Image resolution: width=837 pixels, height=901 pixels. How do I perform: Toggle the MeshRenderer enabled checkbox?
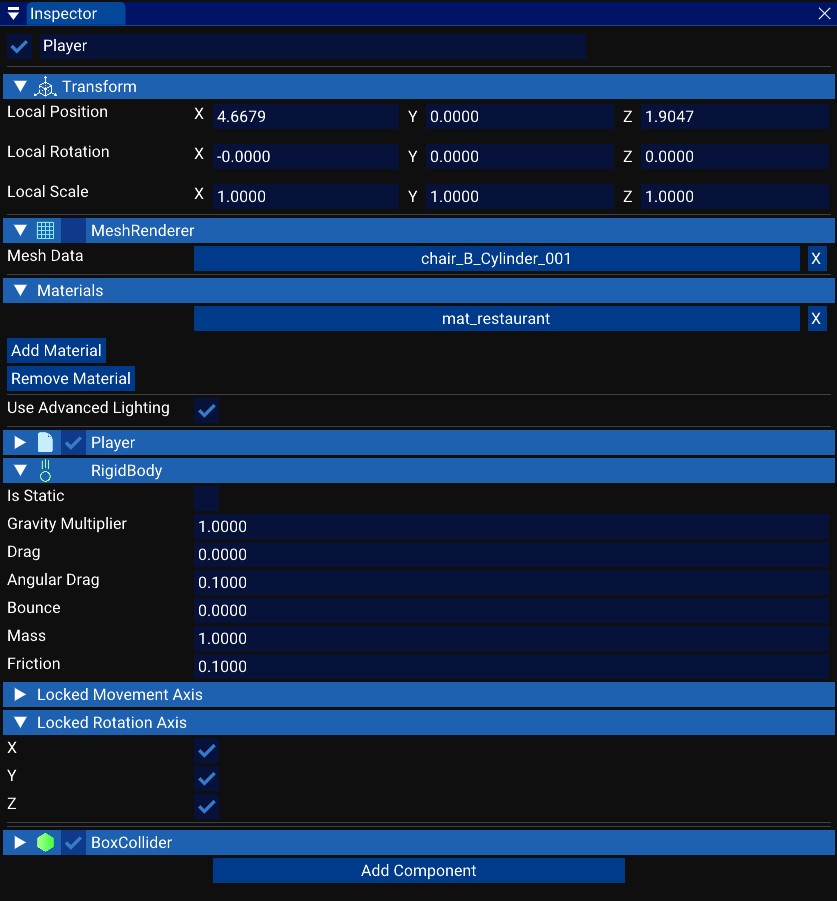point(74,230)
